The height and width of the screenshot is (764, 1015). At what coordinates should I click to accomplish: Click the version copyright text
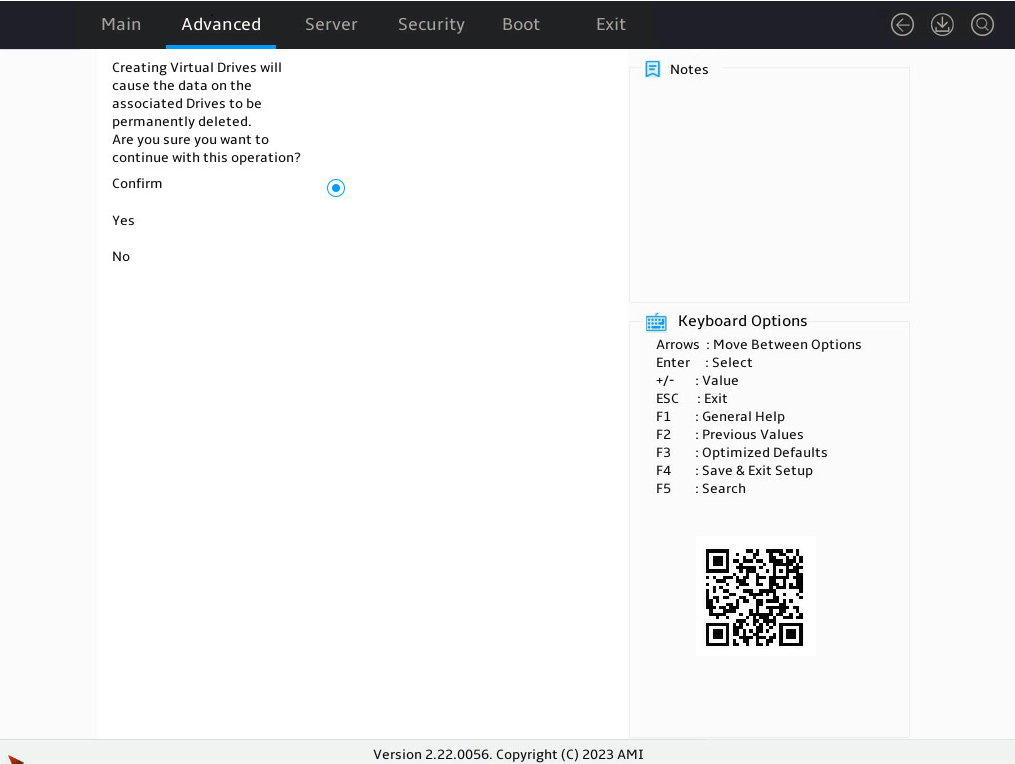(508, 754)
